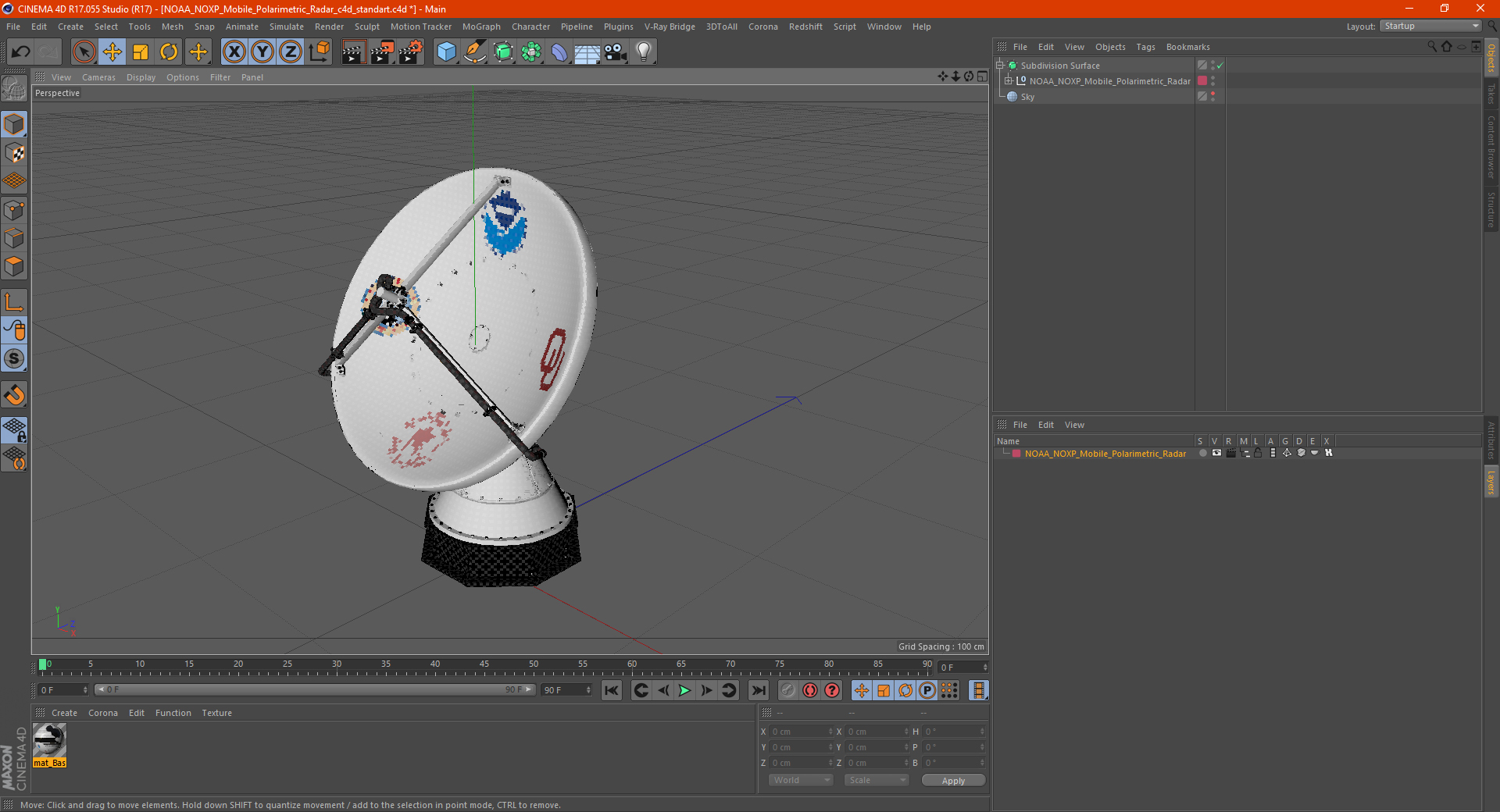
Task: Toggle viewport maximize icon
Action: point(982,77)
